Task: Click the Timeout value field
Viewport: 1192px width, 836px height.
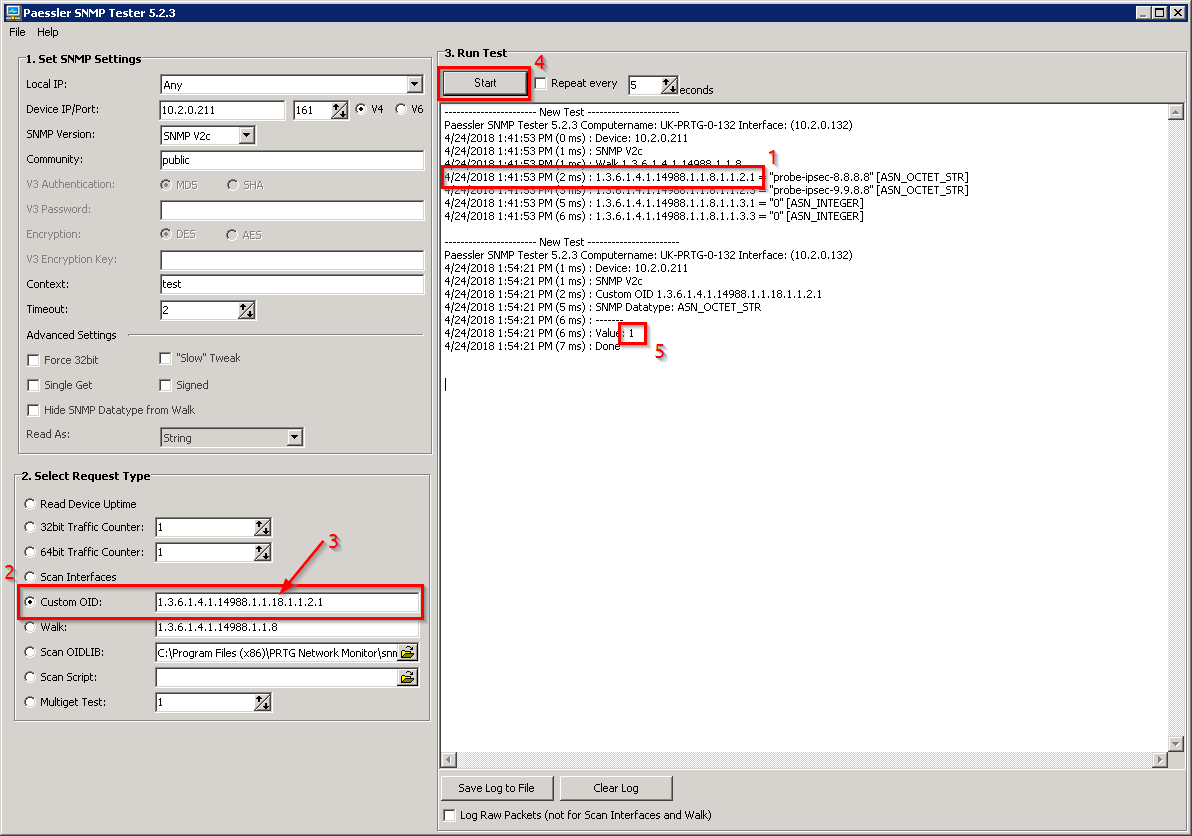Action: click(199, 310)
